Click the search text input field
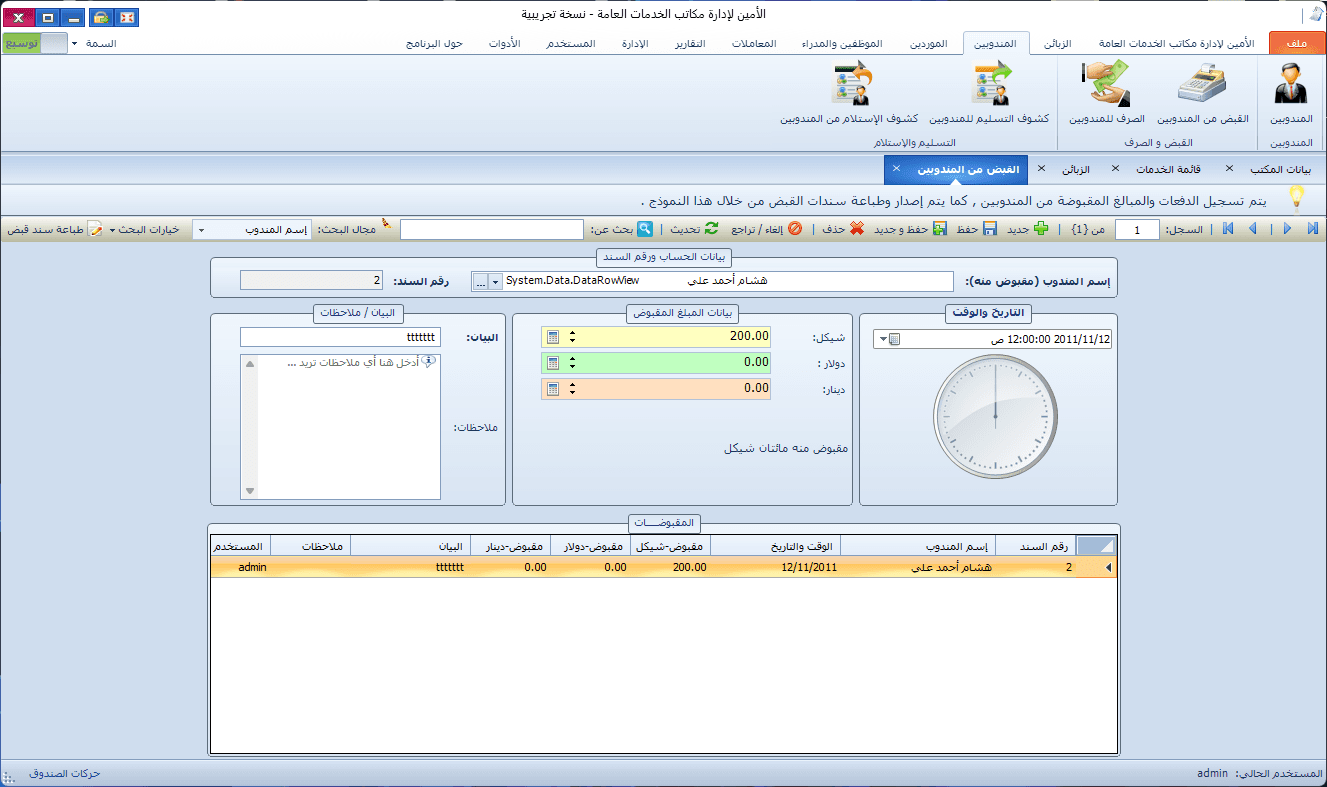 pyautogui.click(x=492, y=230)
